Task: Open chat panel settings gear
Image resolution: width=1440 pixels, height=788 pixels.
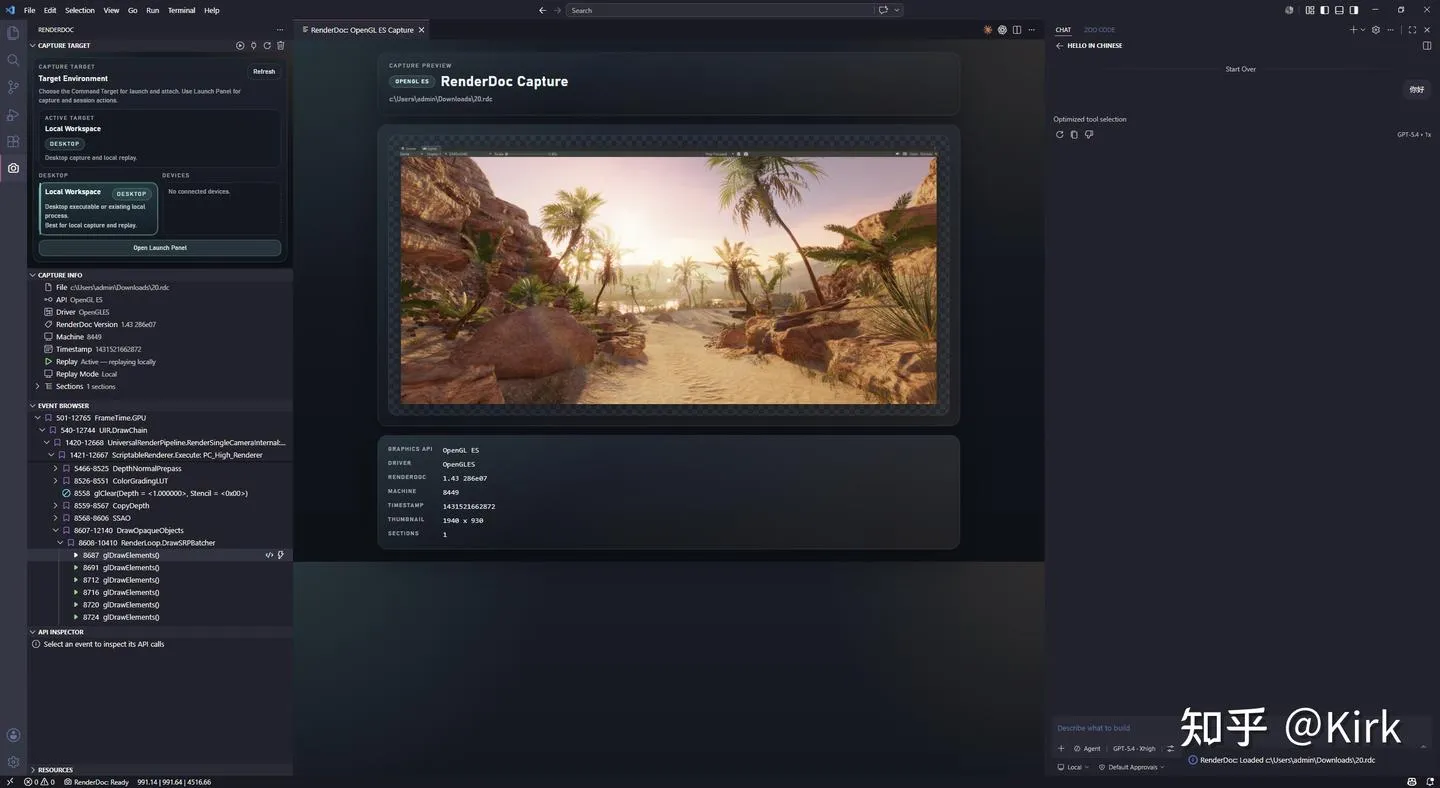Action: pyautogui.click(x=1376, y=30)
